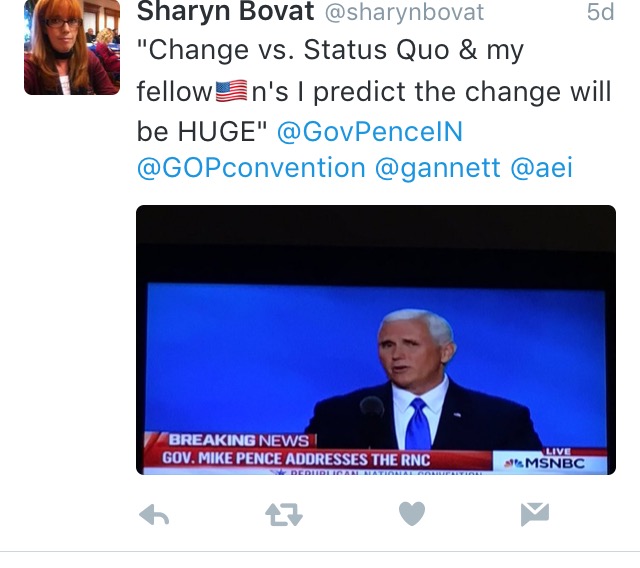Click the @sharynbovat handle

(404, 12)
